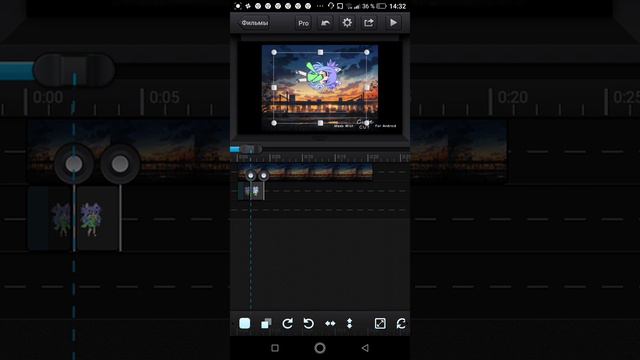Select the sunset video clip on timeline

pyautogui.click(x=306, y=172)
